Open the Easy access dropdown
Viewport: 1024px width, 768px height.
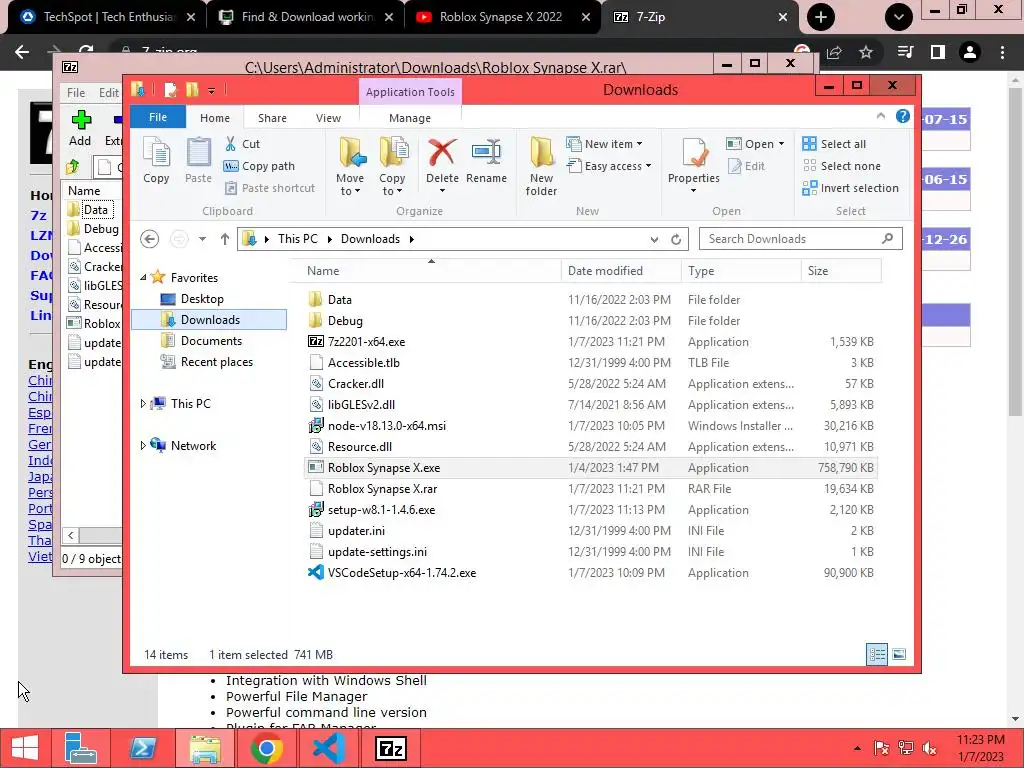(609, 166)
